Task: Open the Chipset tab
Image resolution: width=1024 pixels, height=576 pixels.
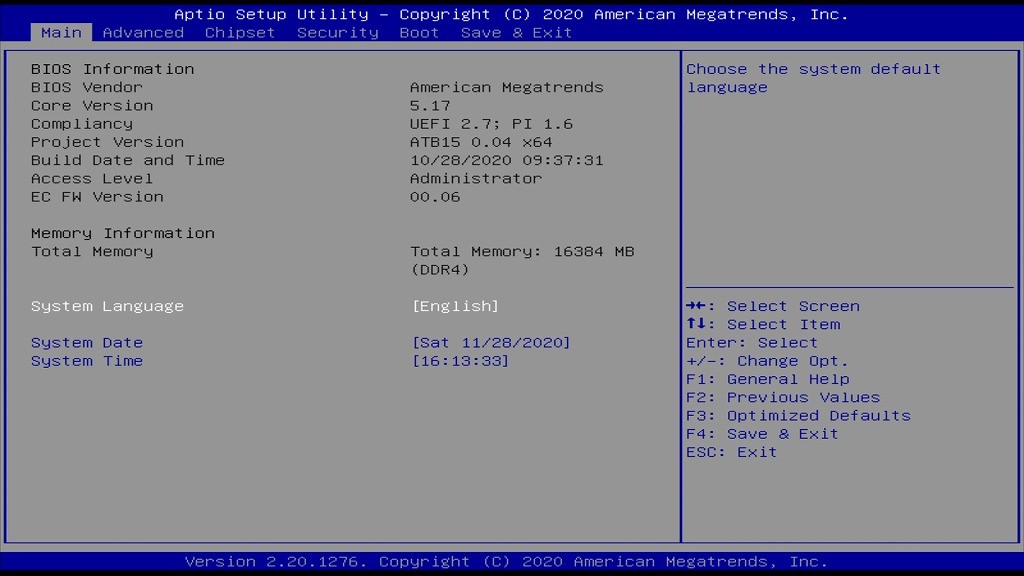Action: coord(240,33)
